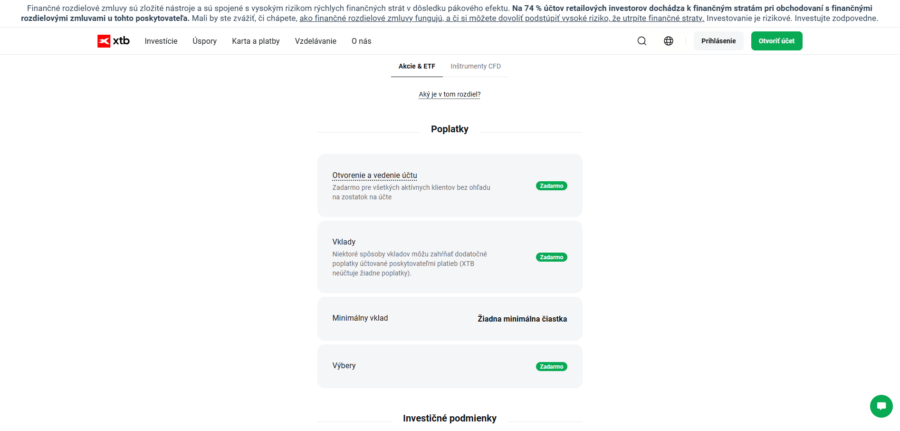The height and width of the screenshot is (431, 900).
Task: Click the green Otvoriť účet button
Action: coord(777,41)
